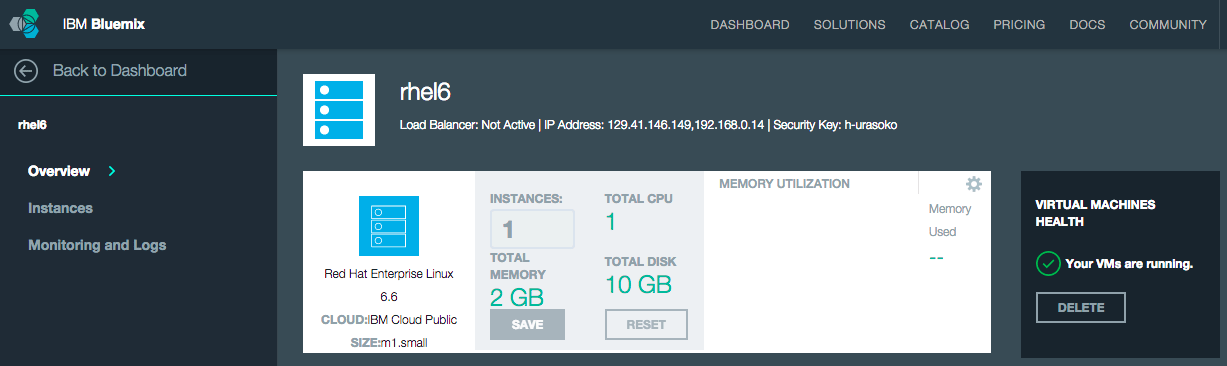1227x366 pixels.
Task: Open the Docs link
Action: pos(1087,25)
